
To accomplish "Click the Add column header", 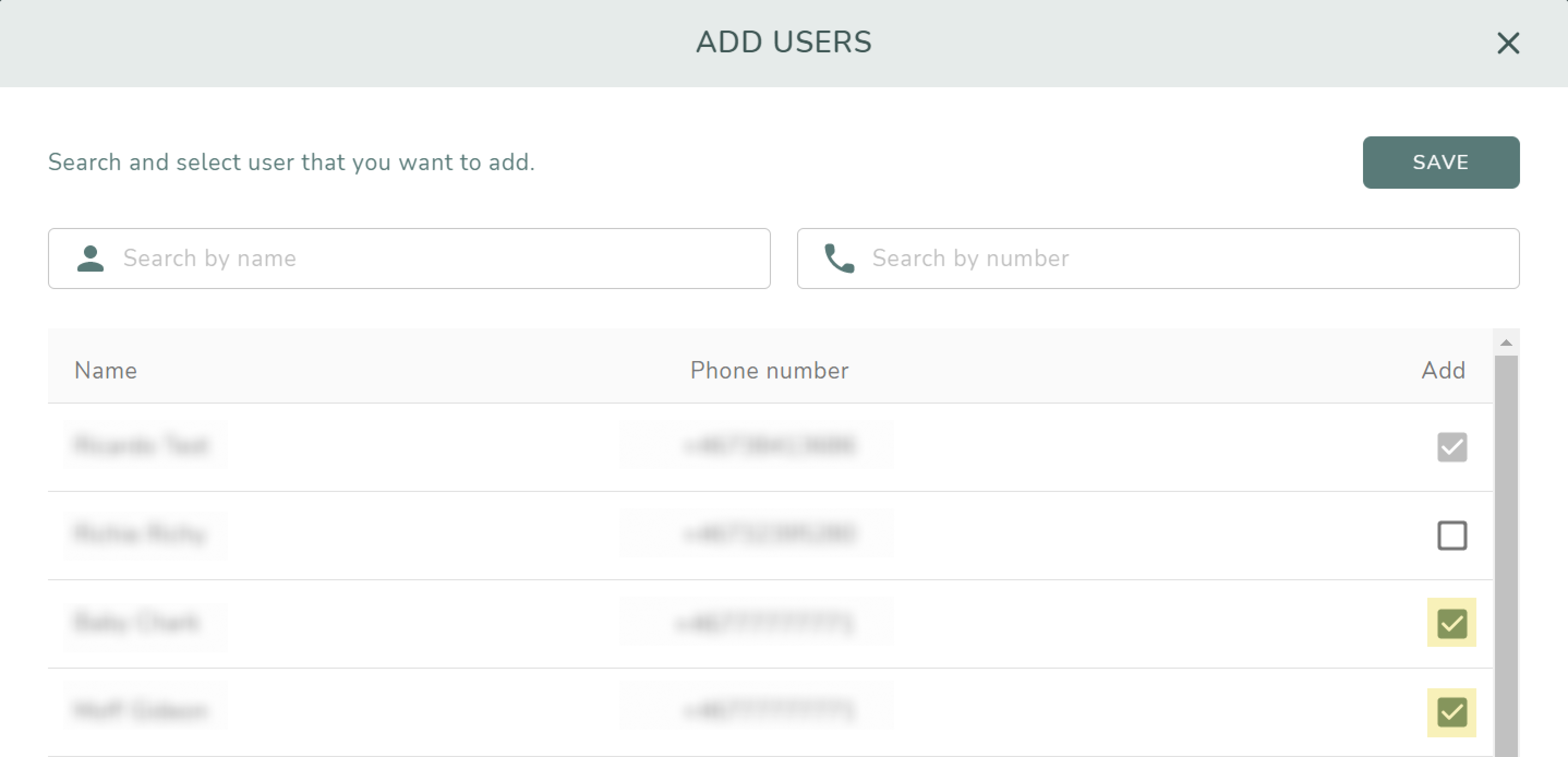I will (1443, 370).
